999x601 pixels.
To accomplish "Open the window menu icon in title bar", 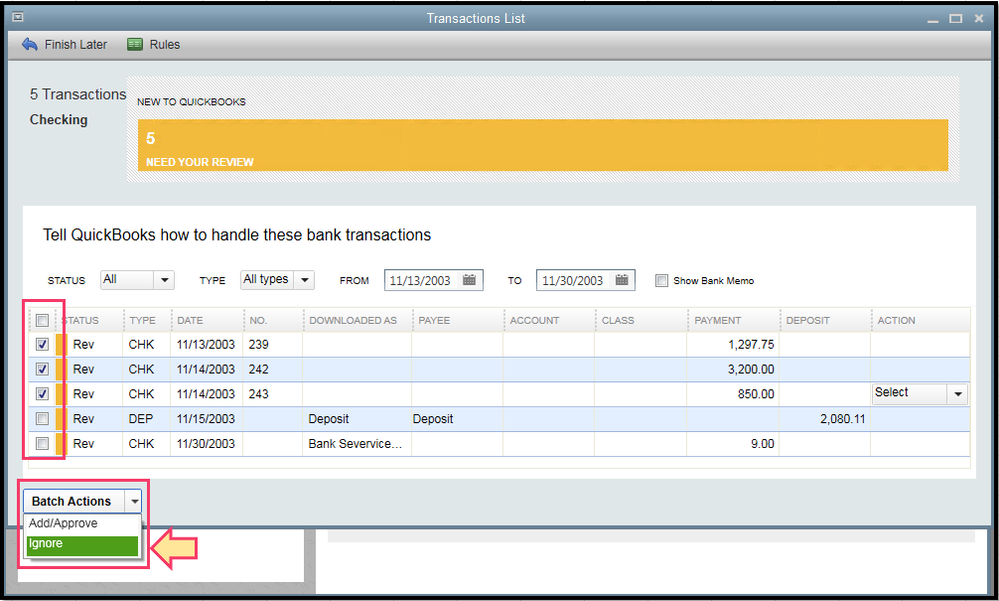I will (18, 18).
